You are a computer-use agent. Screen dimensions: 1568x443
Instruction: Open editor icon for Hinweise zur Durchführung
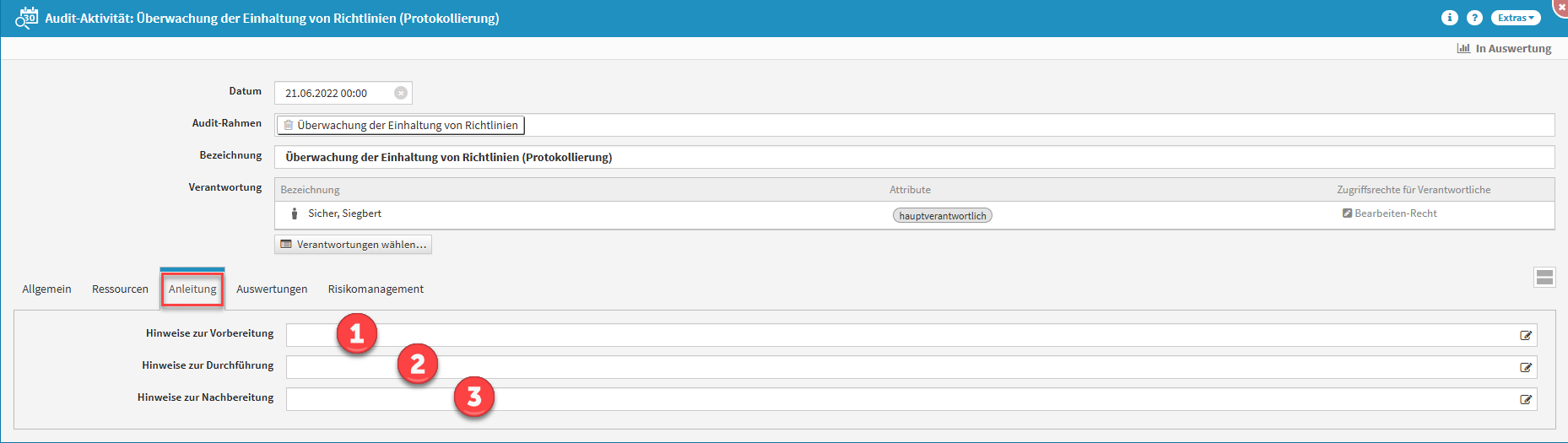coord(1526,367)
